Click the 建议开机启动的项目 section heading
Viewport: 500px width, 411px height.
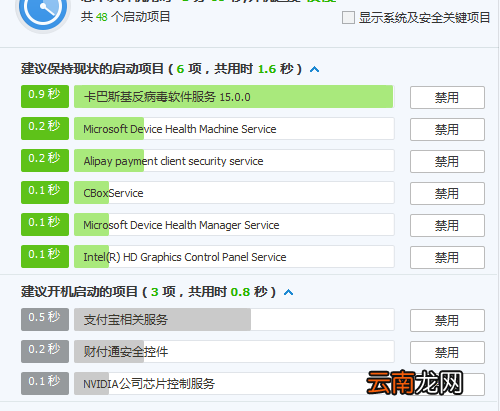tap(148, 292)
